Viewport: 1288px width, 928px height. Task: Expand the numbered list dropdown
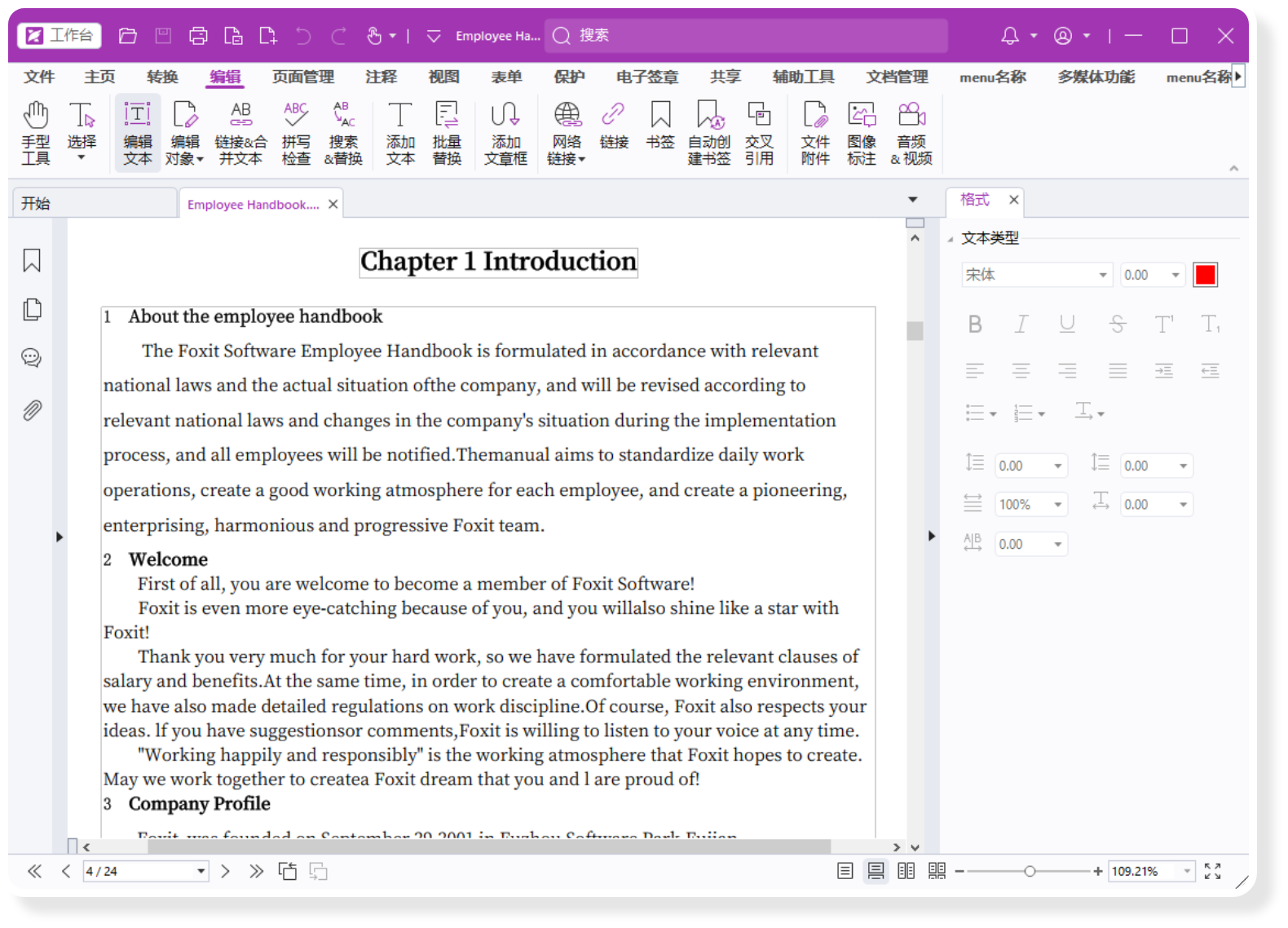pos(1041,414)
